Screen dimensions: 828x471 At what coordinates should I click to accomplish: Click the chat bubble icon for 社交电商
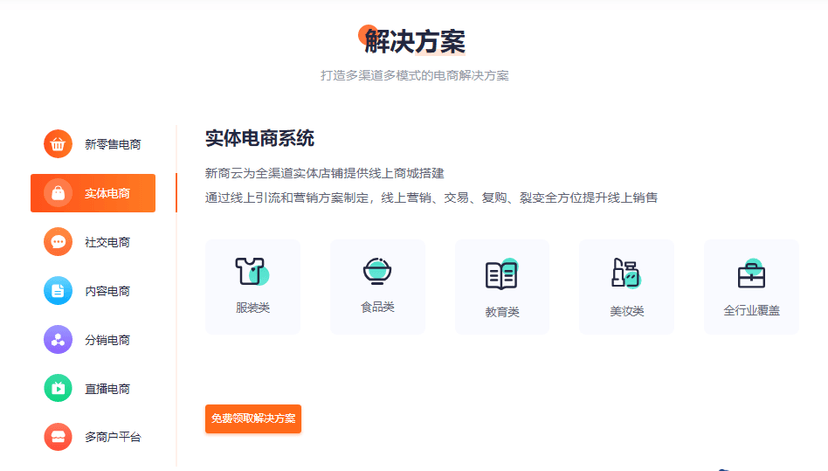point(58,242)
